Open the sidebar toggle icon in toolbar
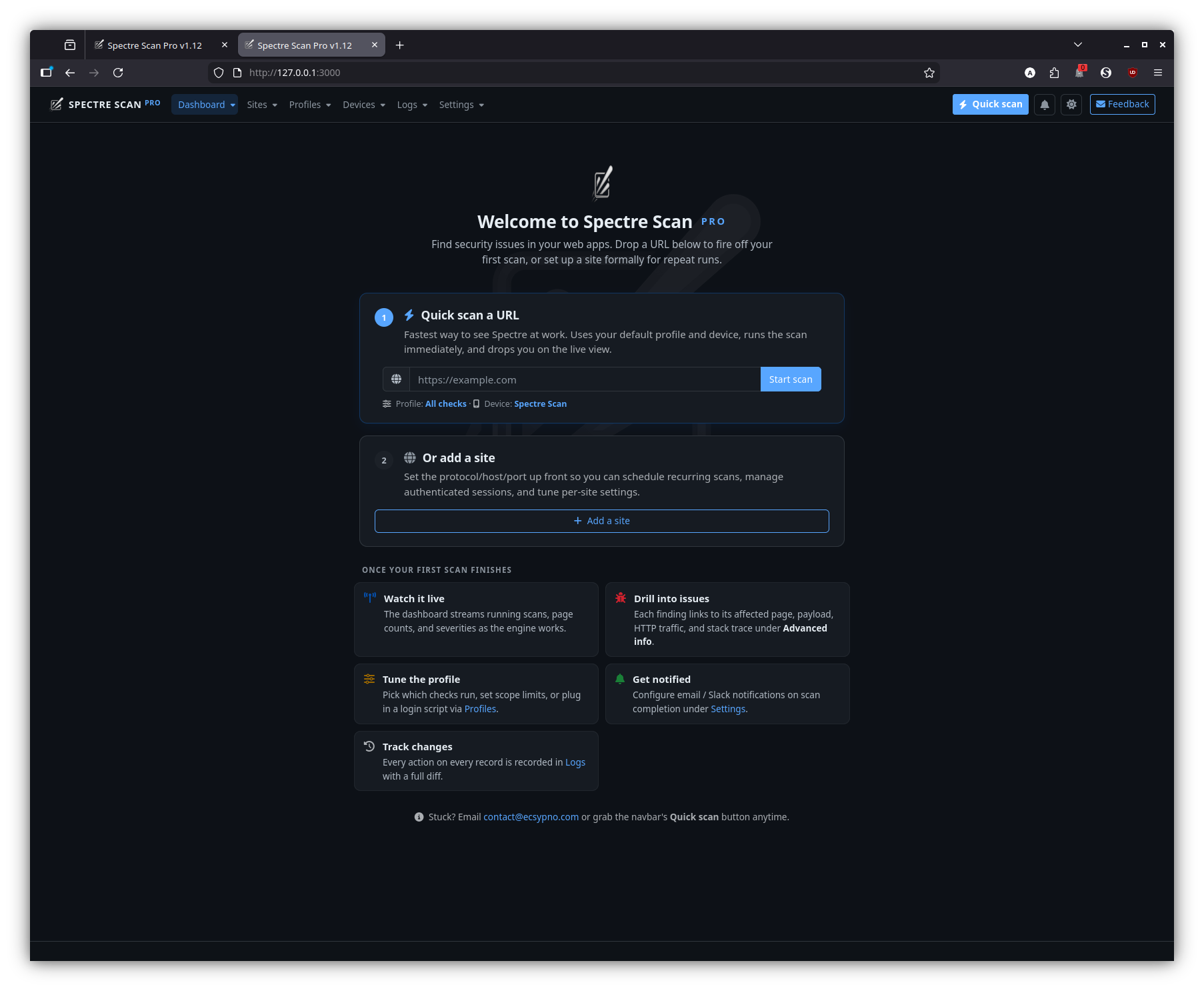This screenshot has height=991, width=1204. coord(46,73)
